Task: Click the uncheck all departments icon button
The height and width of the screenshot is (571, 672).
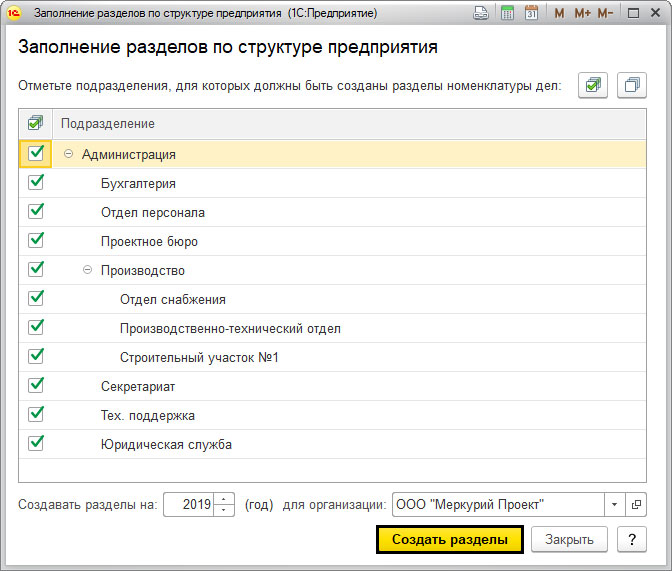Action: coord(632,85)
